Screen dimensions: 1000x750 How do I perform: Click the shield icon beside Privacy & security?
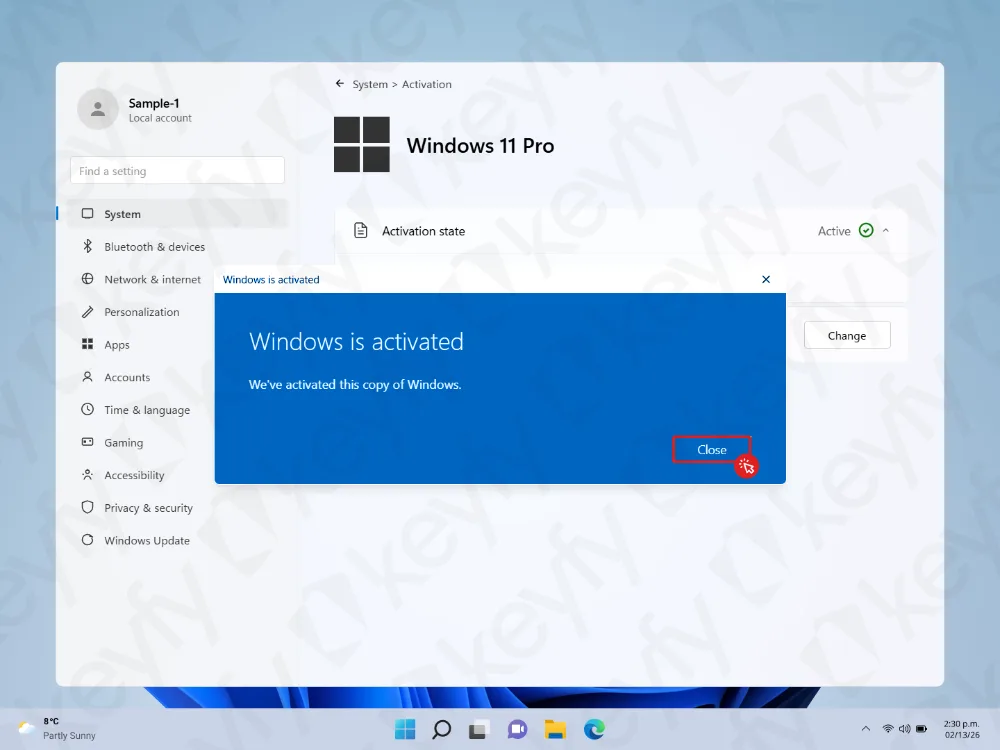(x=87, y=507)
